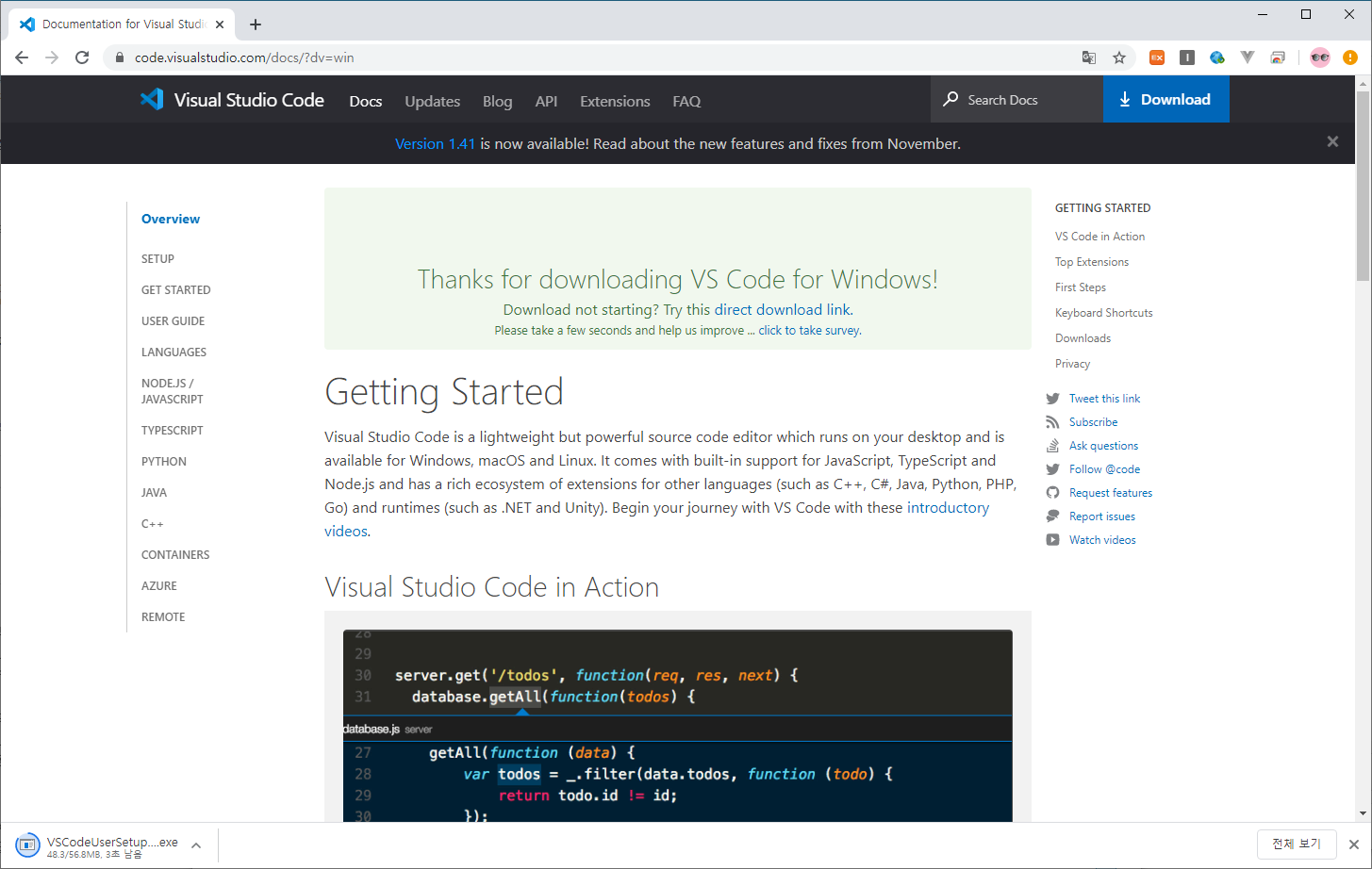
Task: Click the GitHub icon beside Request features
Action: pyautogui.click(x=1052, y=493)
